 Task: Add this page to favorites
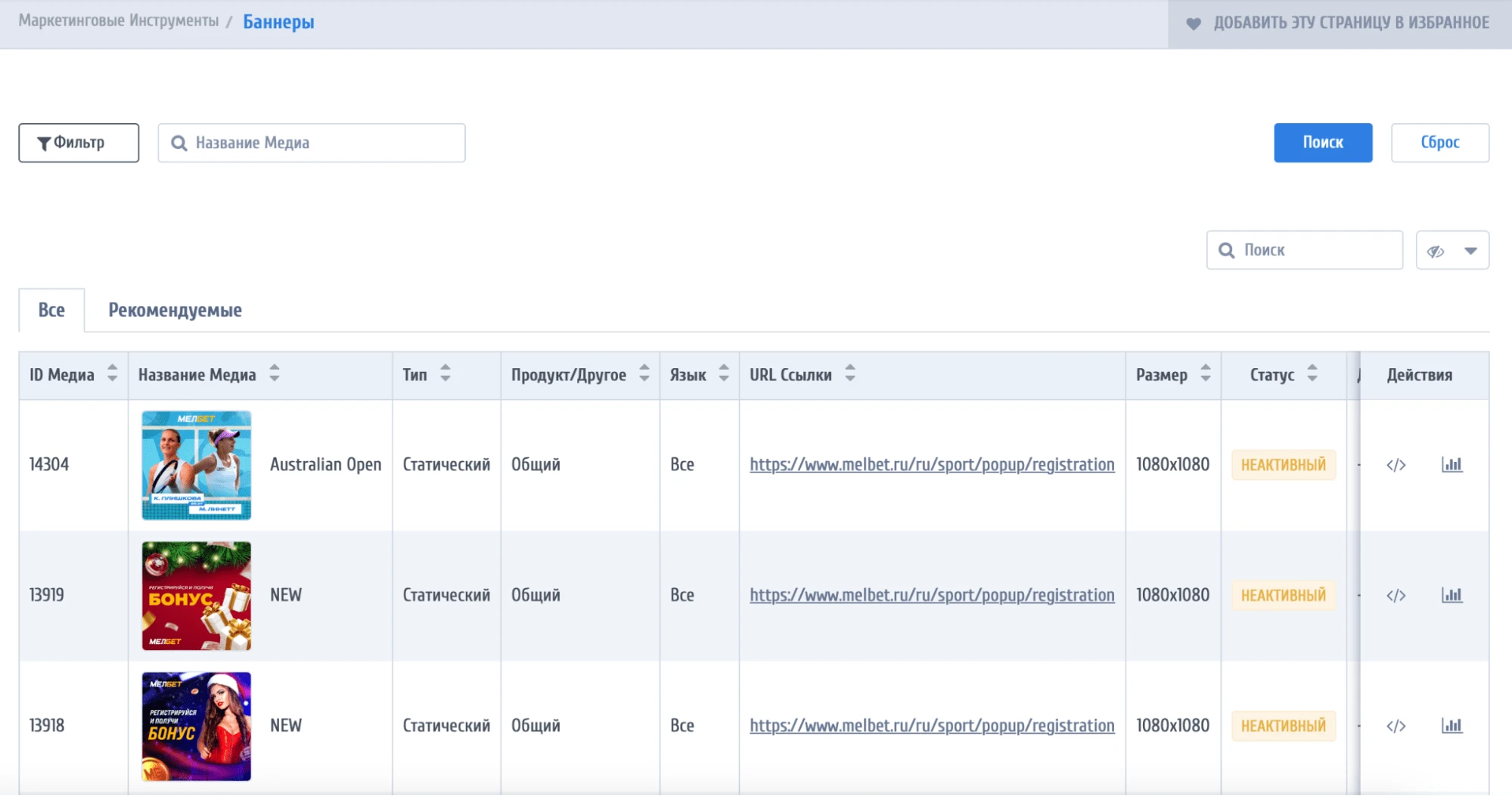click(1340, 23)
